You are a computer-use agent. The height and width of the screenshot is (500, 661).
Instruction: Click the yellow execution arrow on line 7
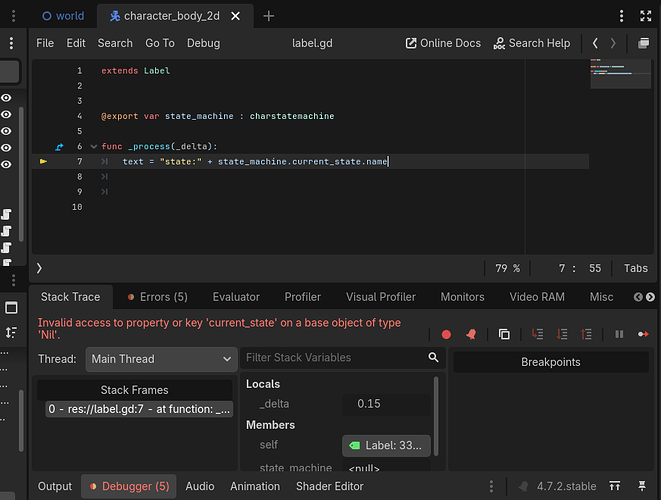43,161
